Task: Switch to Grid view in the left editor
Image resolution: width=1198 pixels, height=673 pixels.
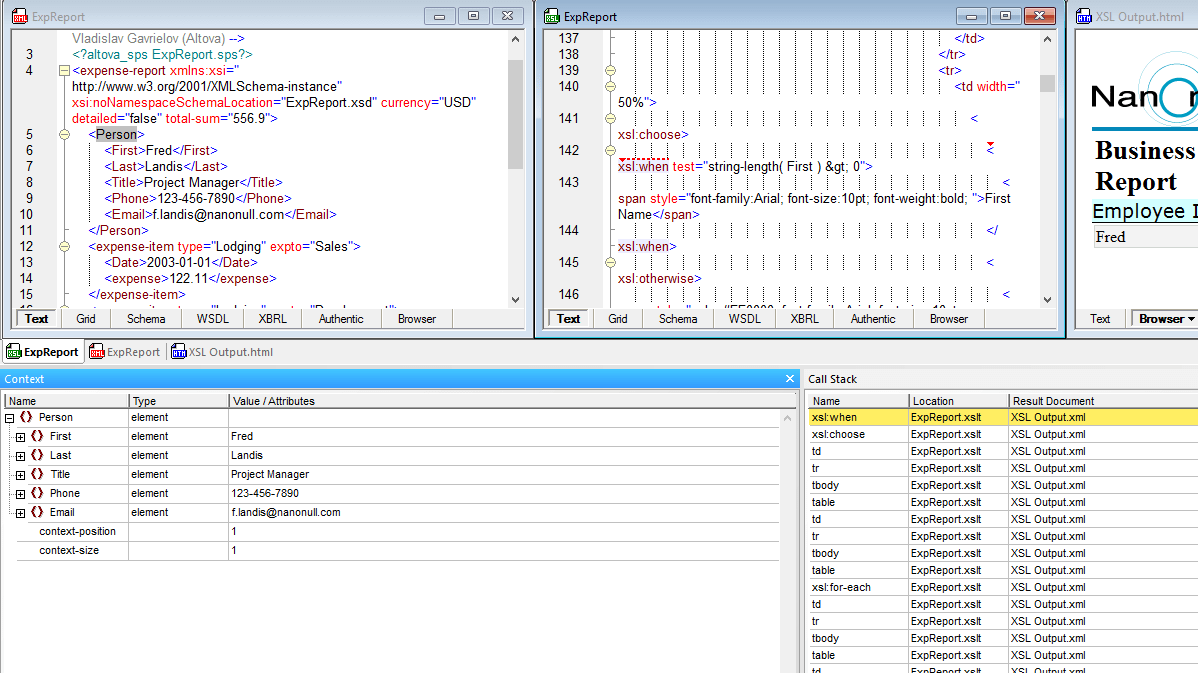Action: point(85,318)
